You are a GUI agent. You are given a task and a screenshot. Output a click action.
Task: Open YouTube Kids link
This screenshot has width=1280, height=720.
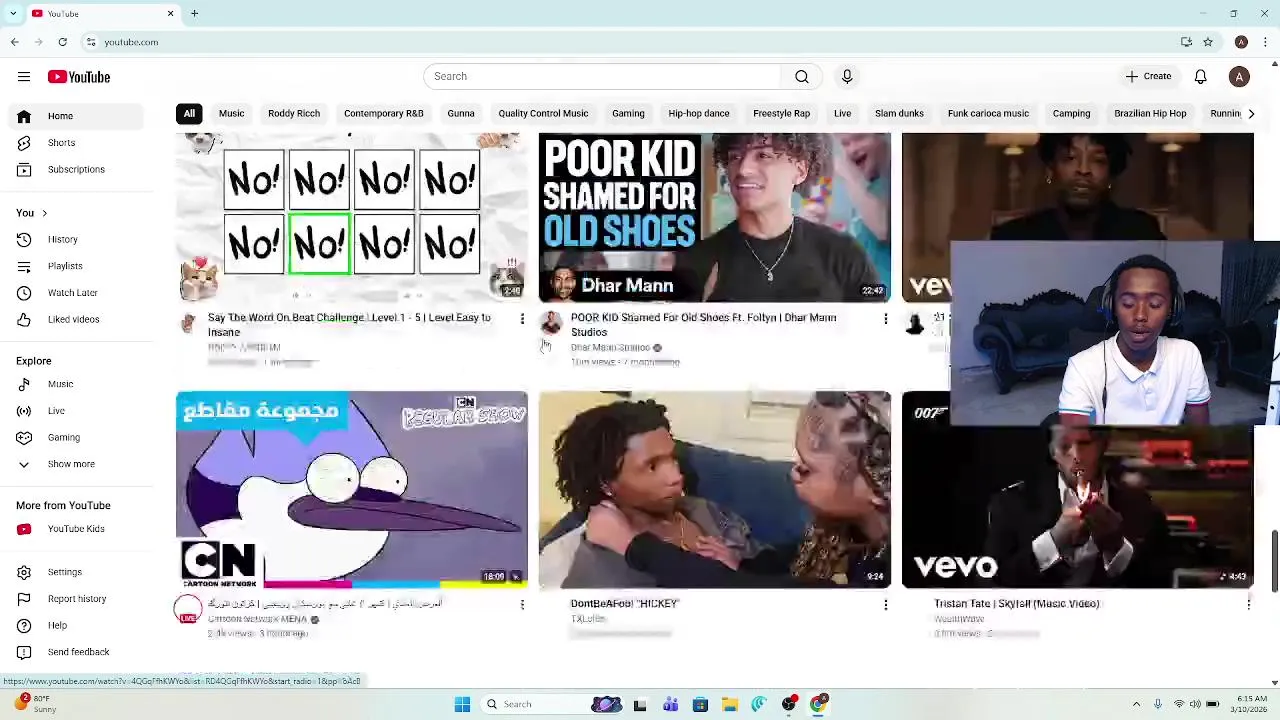pyautogui.click(x=78, y=529)
